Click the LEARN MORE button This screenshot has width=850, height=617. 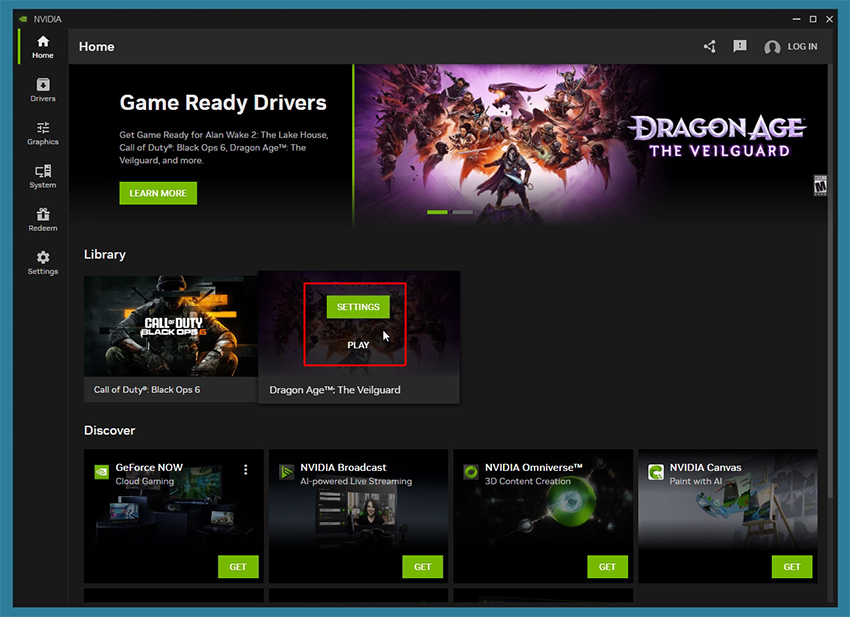[158, 193]
